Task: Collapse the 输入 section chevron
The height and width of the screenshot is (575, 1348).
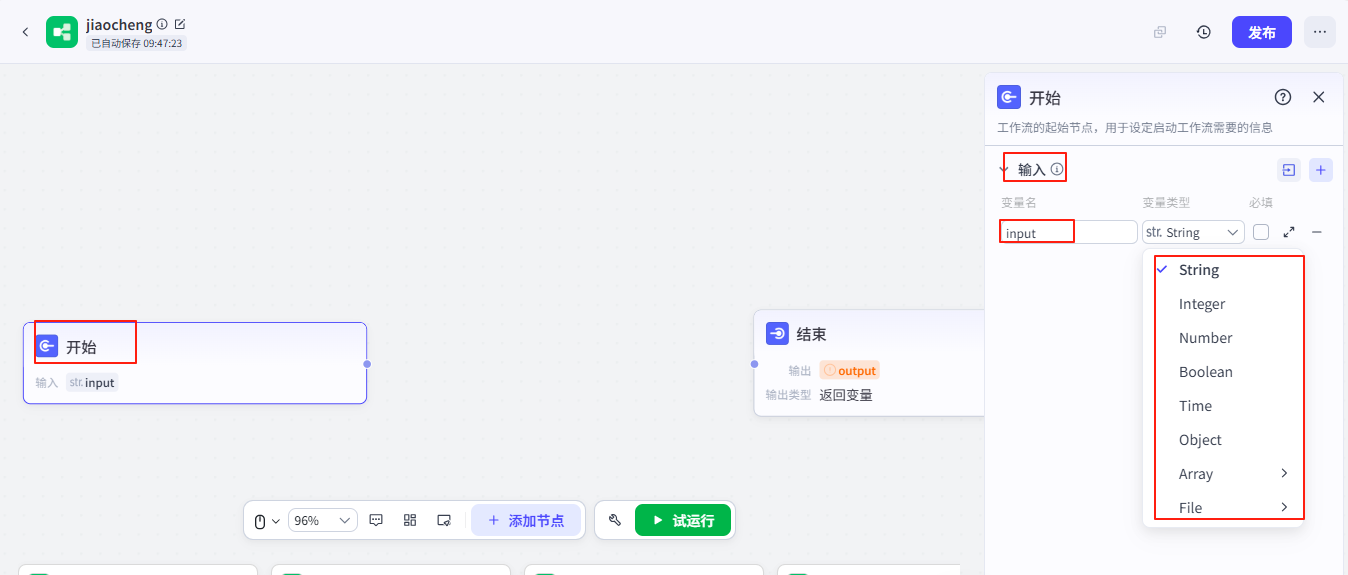Action: [1005, 169]
